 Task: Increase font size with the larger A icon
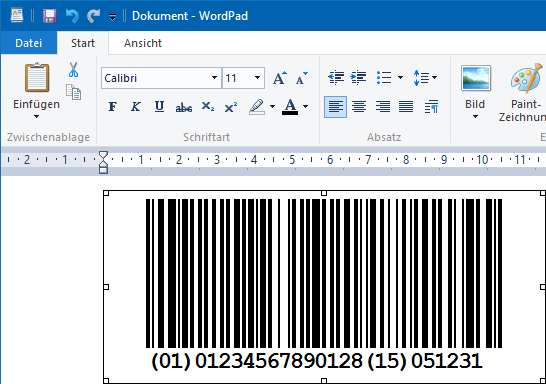280,78
